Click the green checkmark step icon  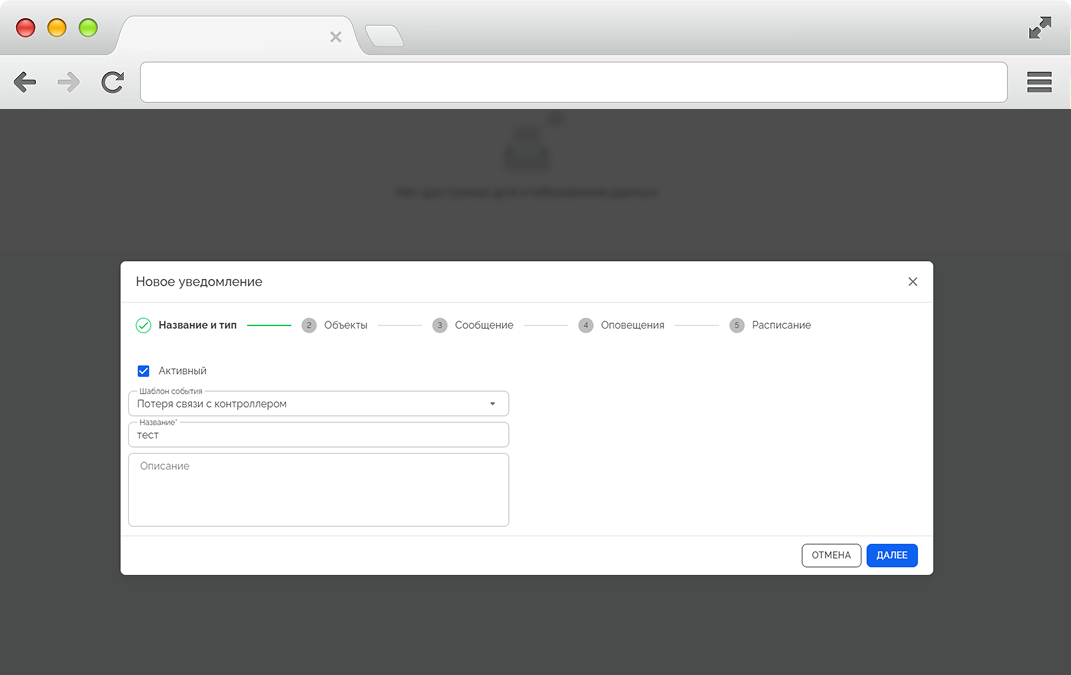tap(143, 325)
